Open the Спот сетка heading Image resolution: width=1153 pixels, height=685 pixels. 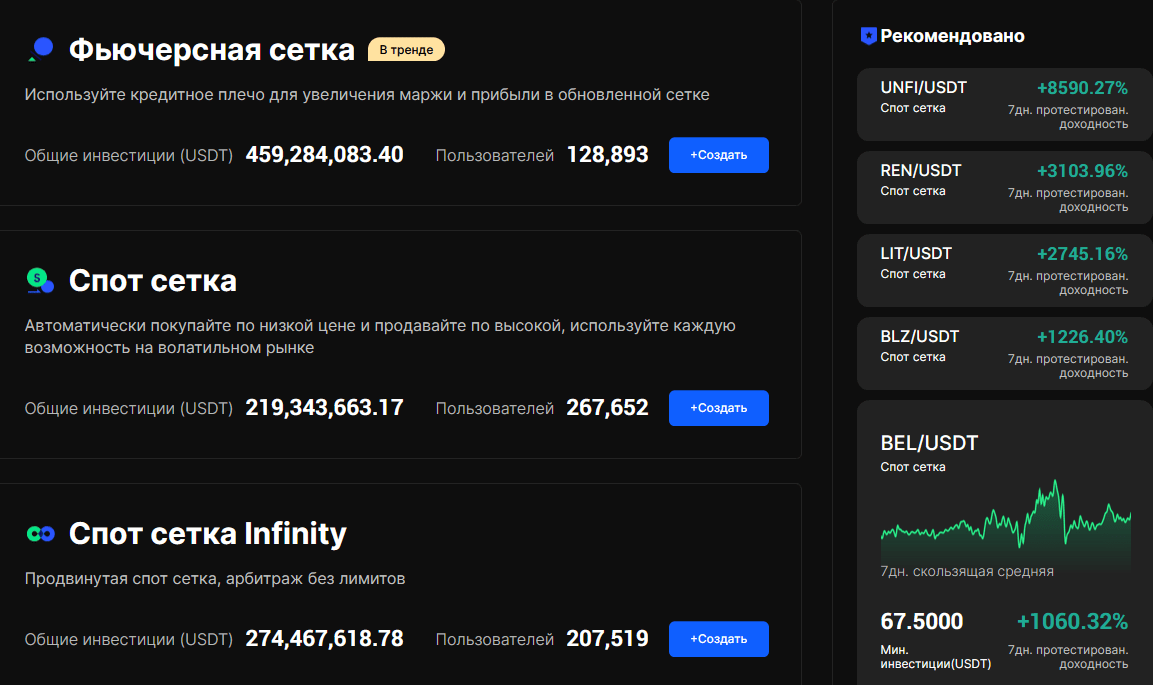(152, 281)
